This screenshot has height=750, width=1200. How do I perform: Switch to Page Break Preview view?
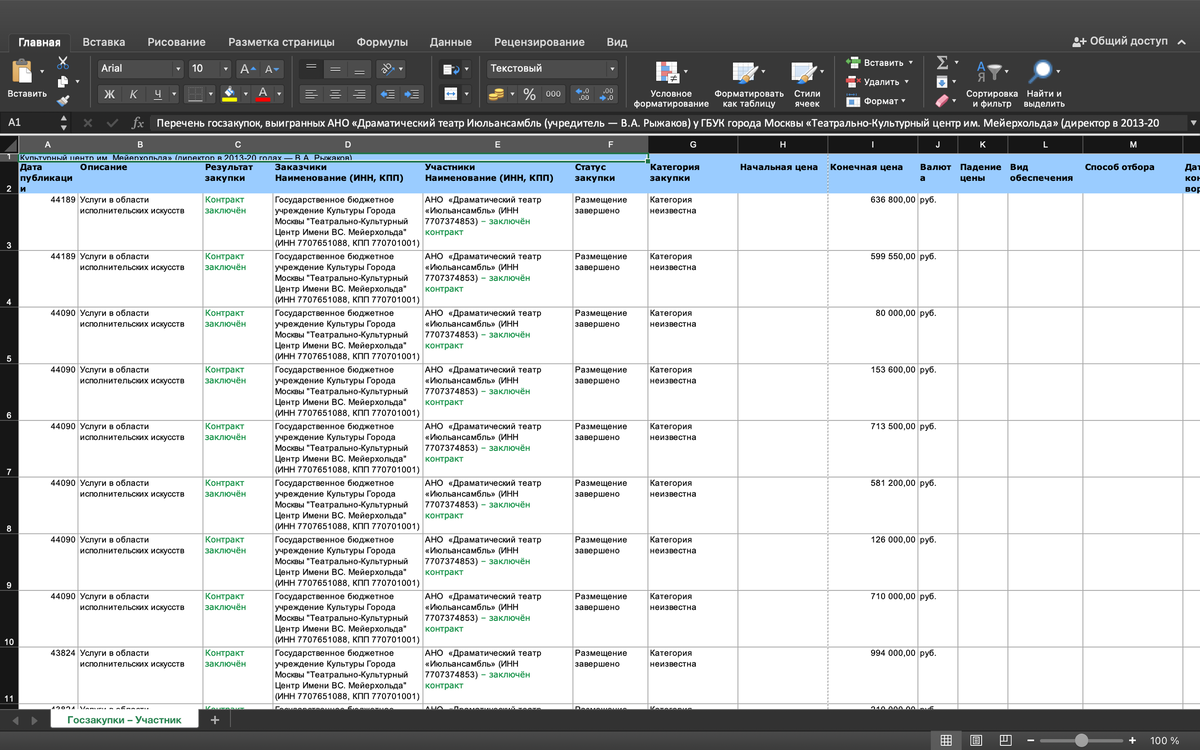click(x=1007, y=740)
